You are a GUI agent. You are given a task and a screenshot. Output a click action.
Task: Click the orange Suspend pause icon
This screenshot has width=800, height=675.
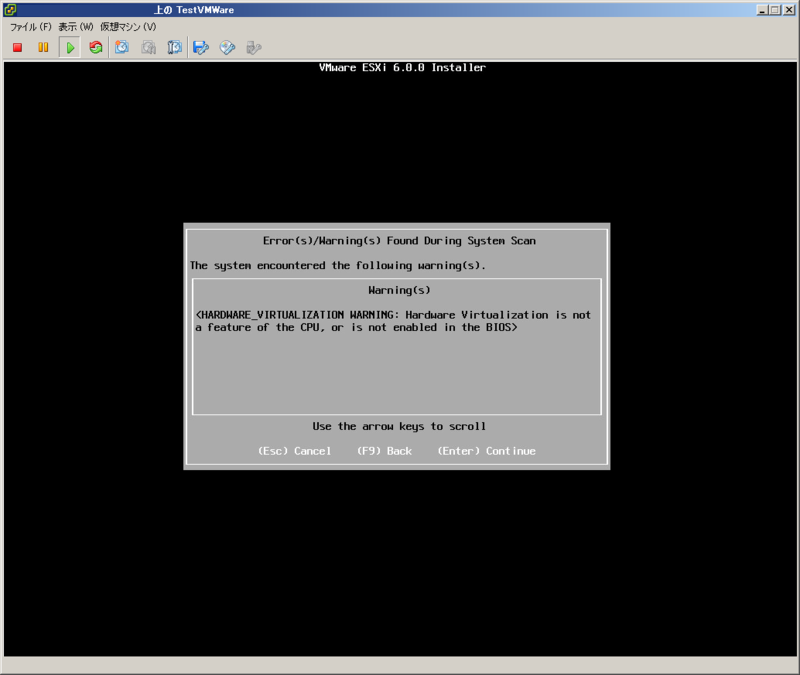point(43,47)
